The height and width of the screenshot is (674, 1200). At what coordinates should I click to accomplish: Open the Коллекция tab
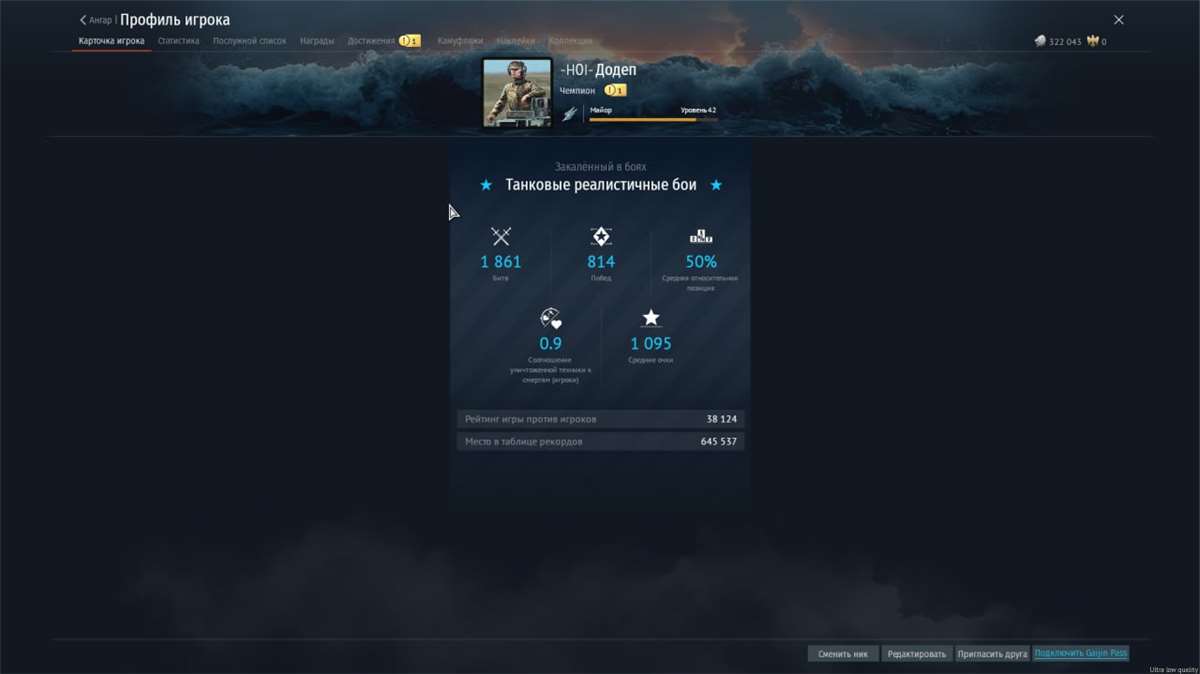570,41
